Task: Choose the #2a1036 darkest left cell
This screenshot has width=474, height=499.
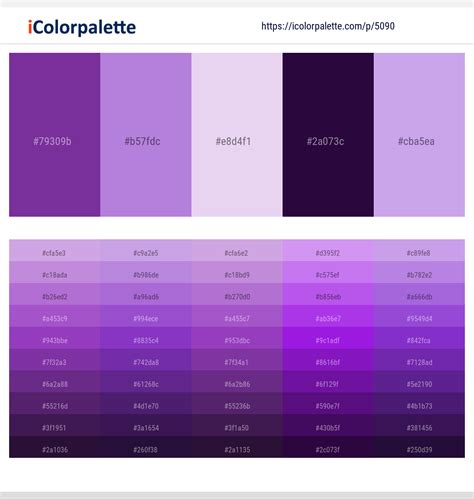Action: (55, 447)
